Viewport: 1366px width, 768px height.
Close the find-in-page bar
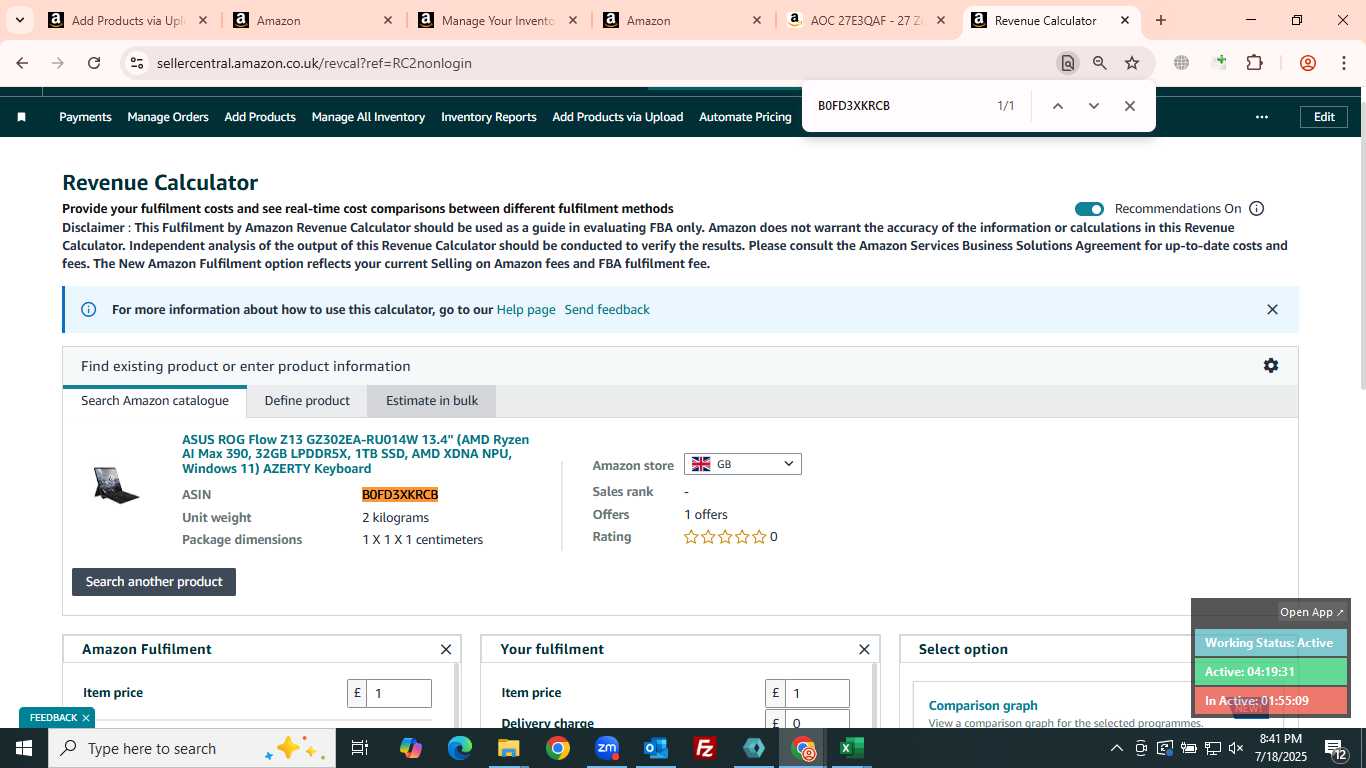pyautogui.click(x=1129, y=106)
